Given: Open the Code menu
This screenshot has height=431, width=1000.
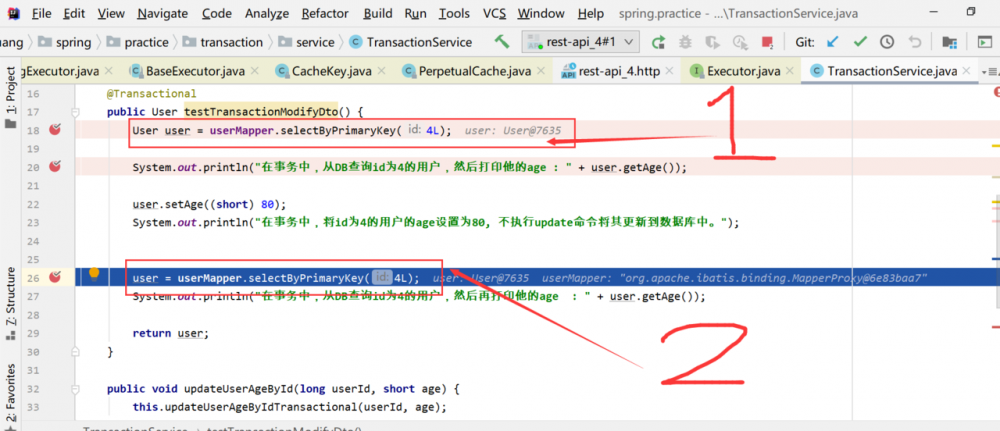Looking at the screenshot, I should click(217, 13).
